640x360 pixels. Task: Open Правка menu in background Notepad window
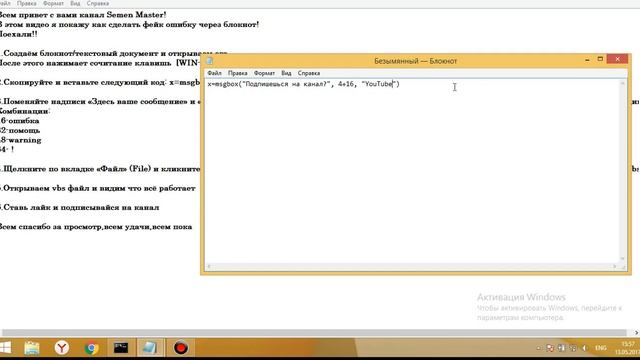(27, 3)
